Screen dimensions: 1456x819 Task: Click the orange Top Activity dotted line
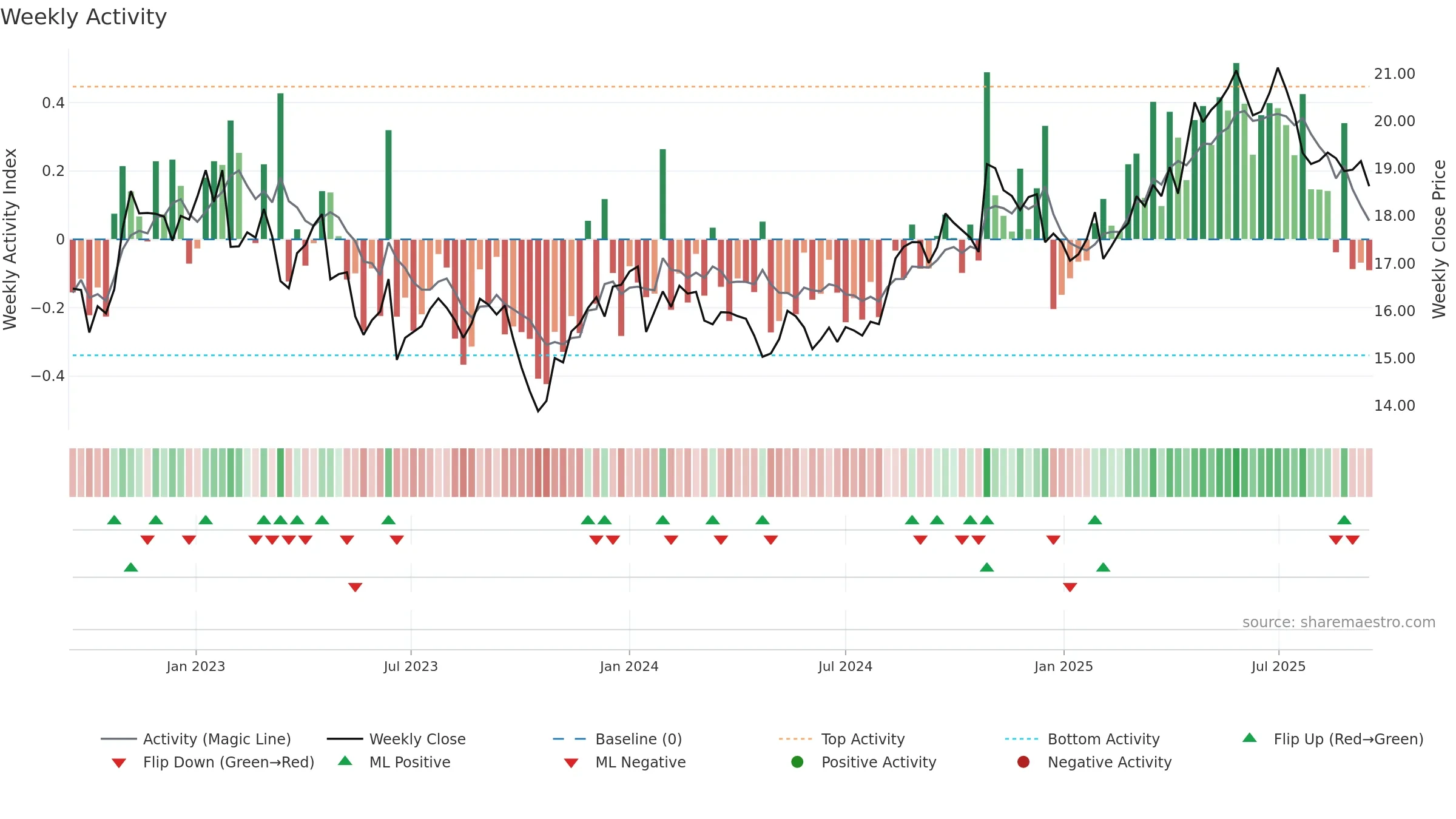(x=721, y=87)
